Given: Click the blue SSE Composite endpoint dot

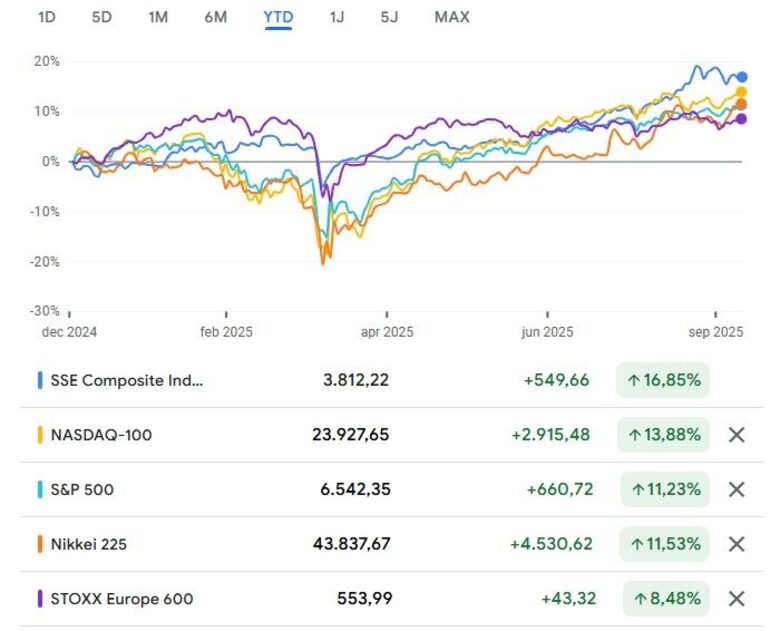Looking at the screenshot, I should (x=742, y=77).
